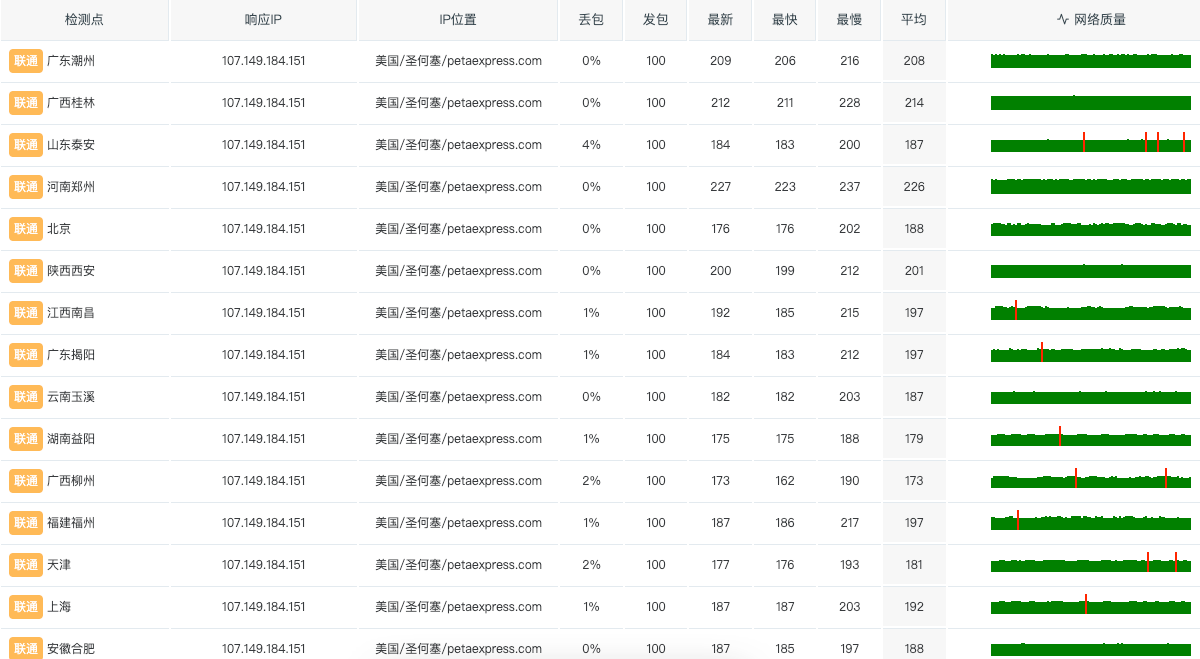Screen dimensions: 1200x659
Task: Click the 广西柳州 network quality graph
Action: (x=1090, y=481)
